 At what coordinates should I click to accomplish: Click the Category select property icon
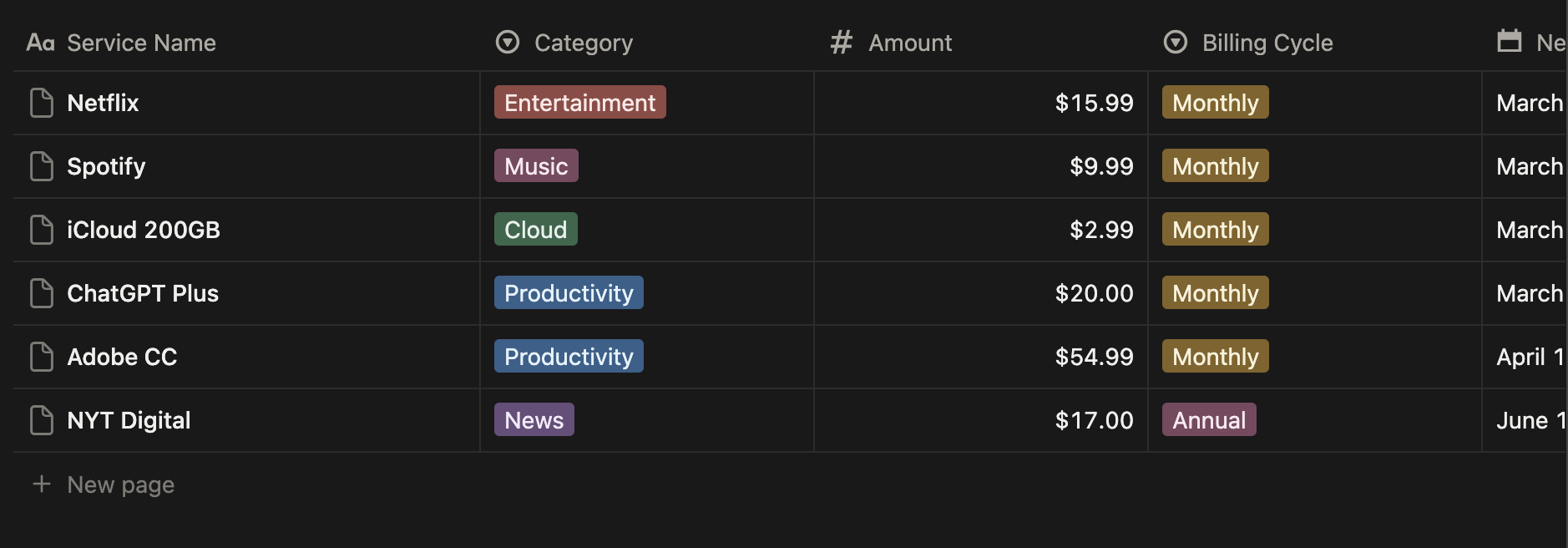coord(508,42)
